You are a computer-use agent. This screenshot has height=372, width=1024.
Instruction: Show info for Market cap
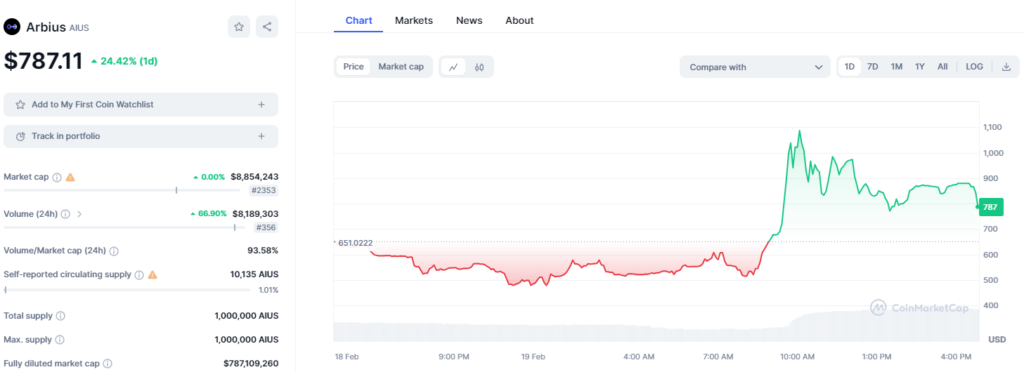57,177
